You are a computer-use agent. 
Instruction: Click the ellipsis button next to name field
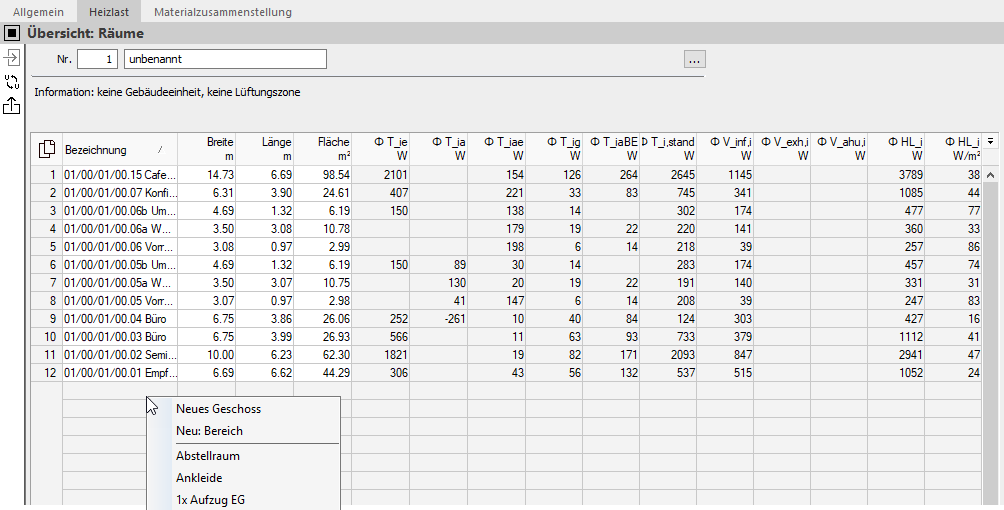[x=695, y=59]
